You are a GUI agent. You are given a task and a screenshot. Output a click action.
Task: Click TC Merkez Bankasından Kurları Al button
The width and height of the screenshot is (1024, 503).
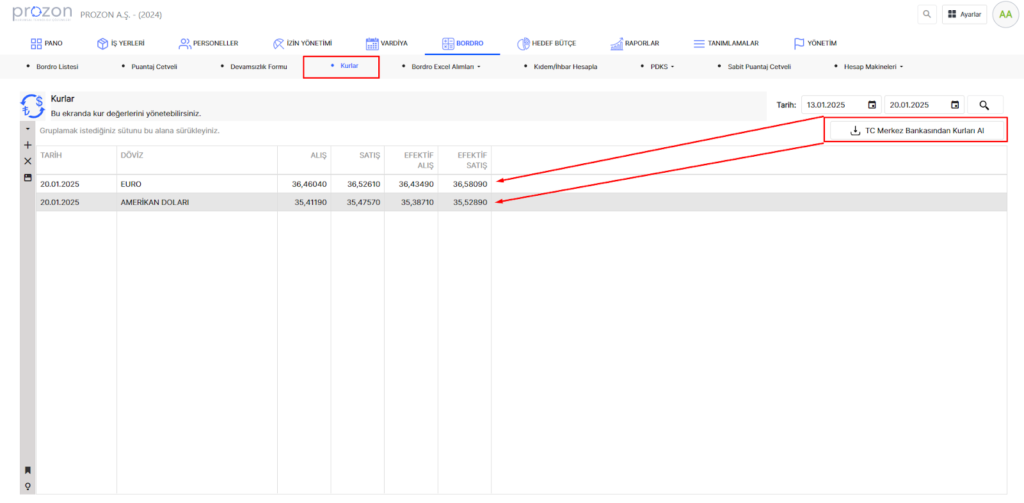[916, 130]
